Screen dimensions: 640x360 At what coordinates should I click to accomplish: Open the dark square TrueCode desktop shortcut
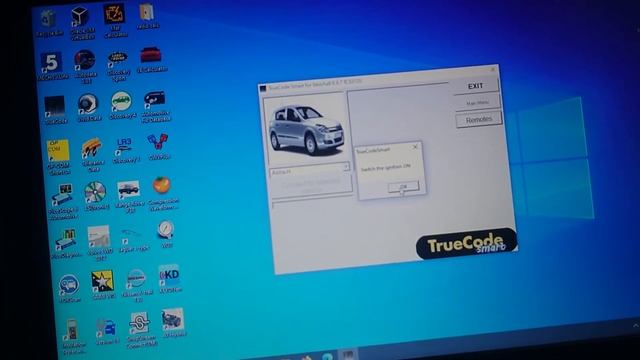tap(54, 106)
